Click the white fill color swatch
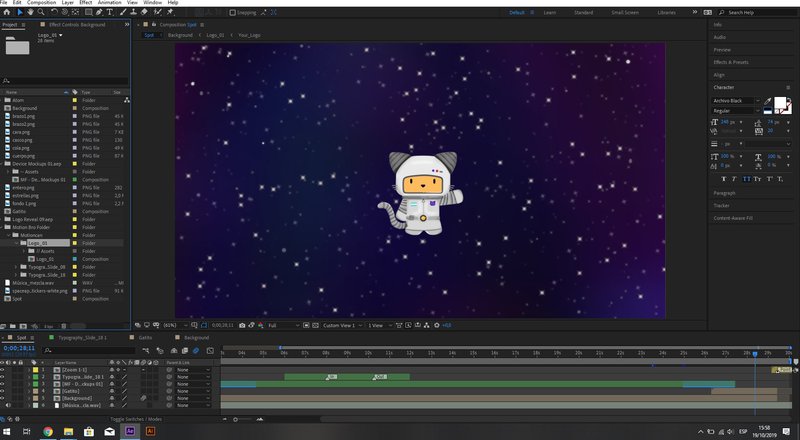This screenshot has height=440, width=800. pos(780,102)
